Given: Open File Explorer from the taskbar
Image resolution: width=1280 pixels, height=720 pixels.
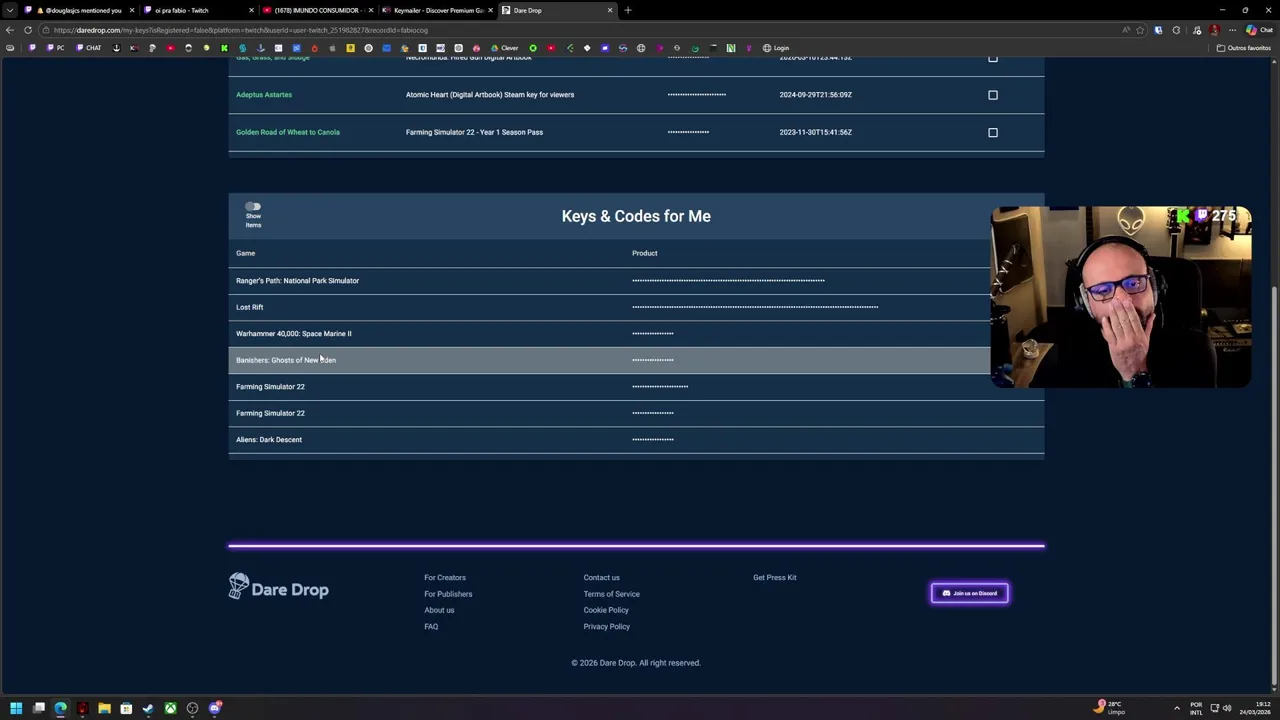Looking at the screenshot, I should (104, 708).
